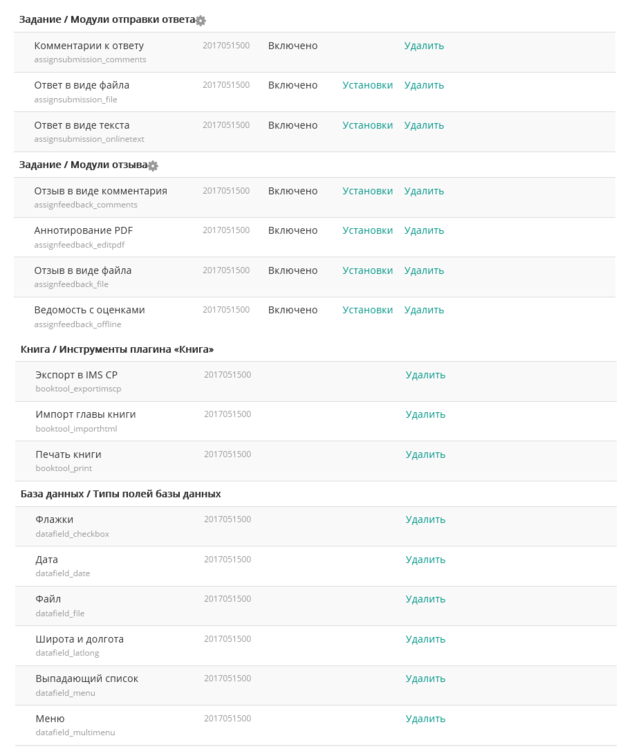The height and width of the screenshot is (747, 632).
Task: Delete the assignsubmission_onlinetext plugin
Action: (424, 126)
